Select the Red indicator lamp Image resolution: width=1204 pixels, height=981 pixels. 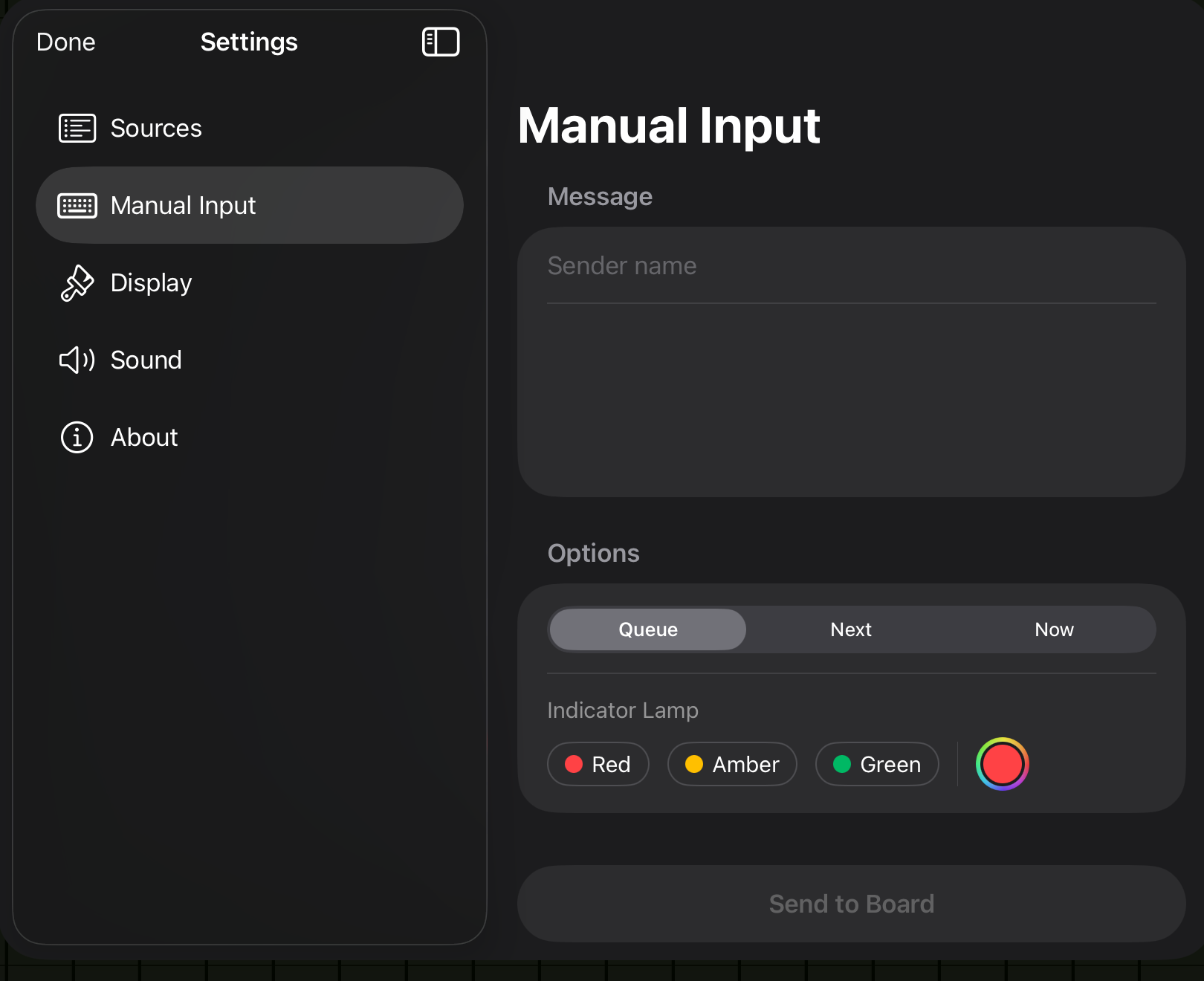pos(598,764)
